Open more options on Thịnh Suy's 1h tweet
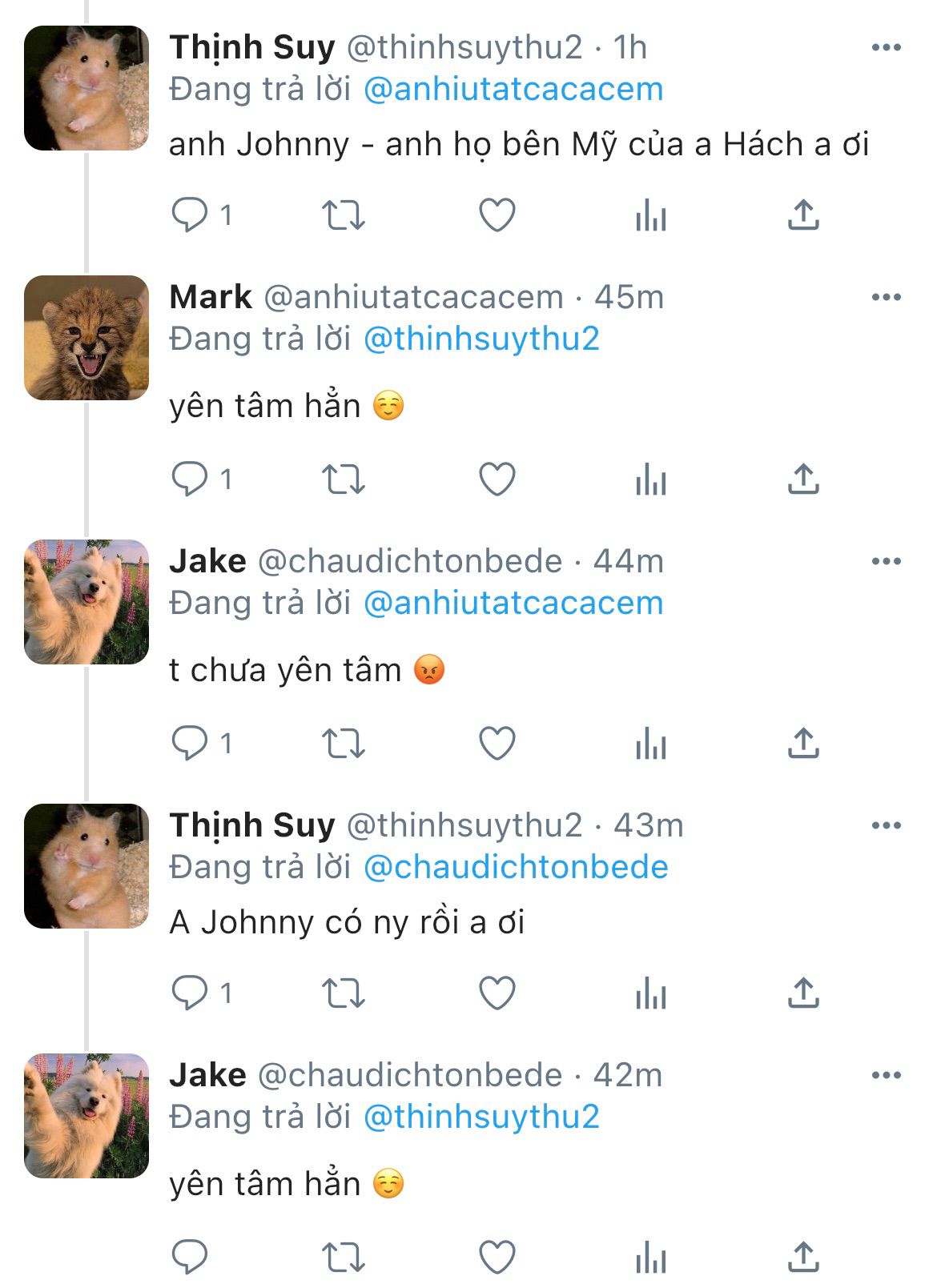Image resolution: width=937 pixels, height=1288 pixels. click(x=886, y=48)
